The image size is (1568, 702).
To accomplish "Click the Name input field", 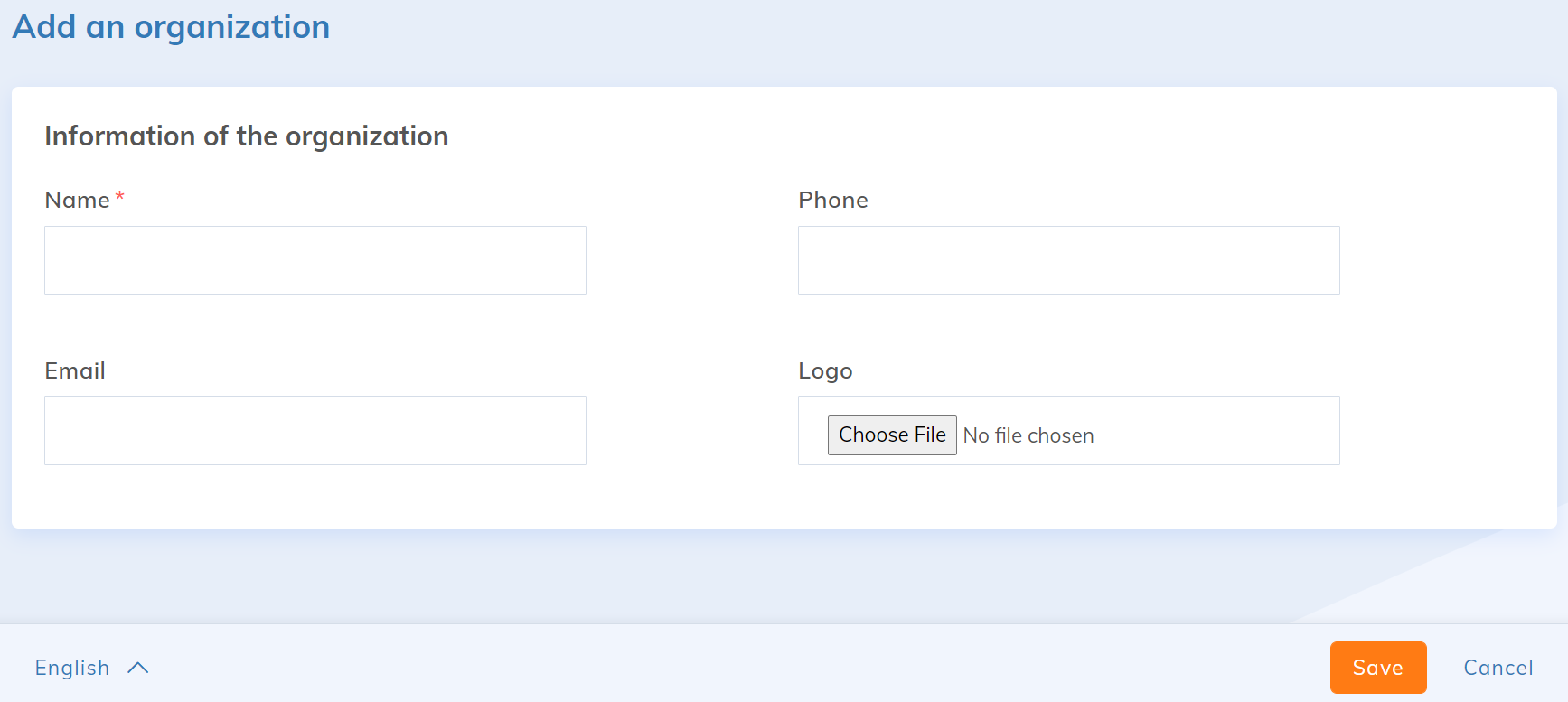I will (315, 260).
